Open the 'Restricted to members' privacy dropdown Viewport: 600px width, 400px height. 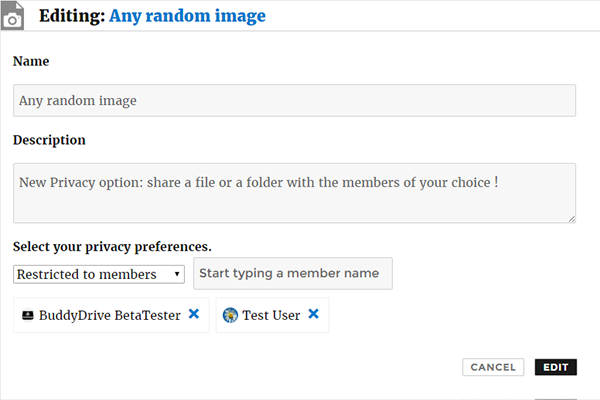(x=98, y=274)
